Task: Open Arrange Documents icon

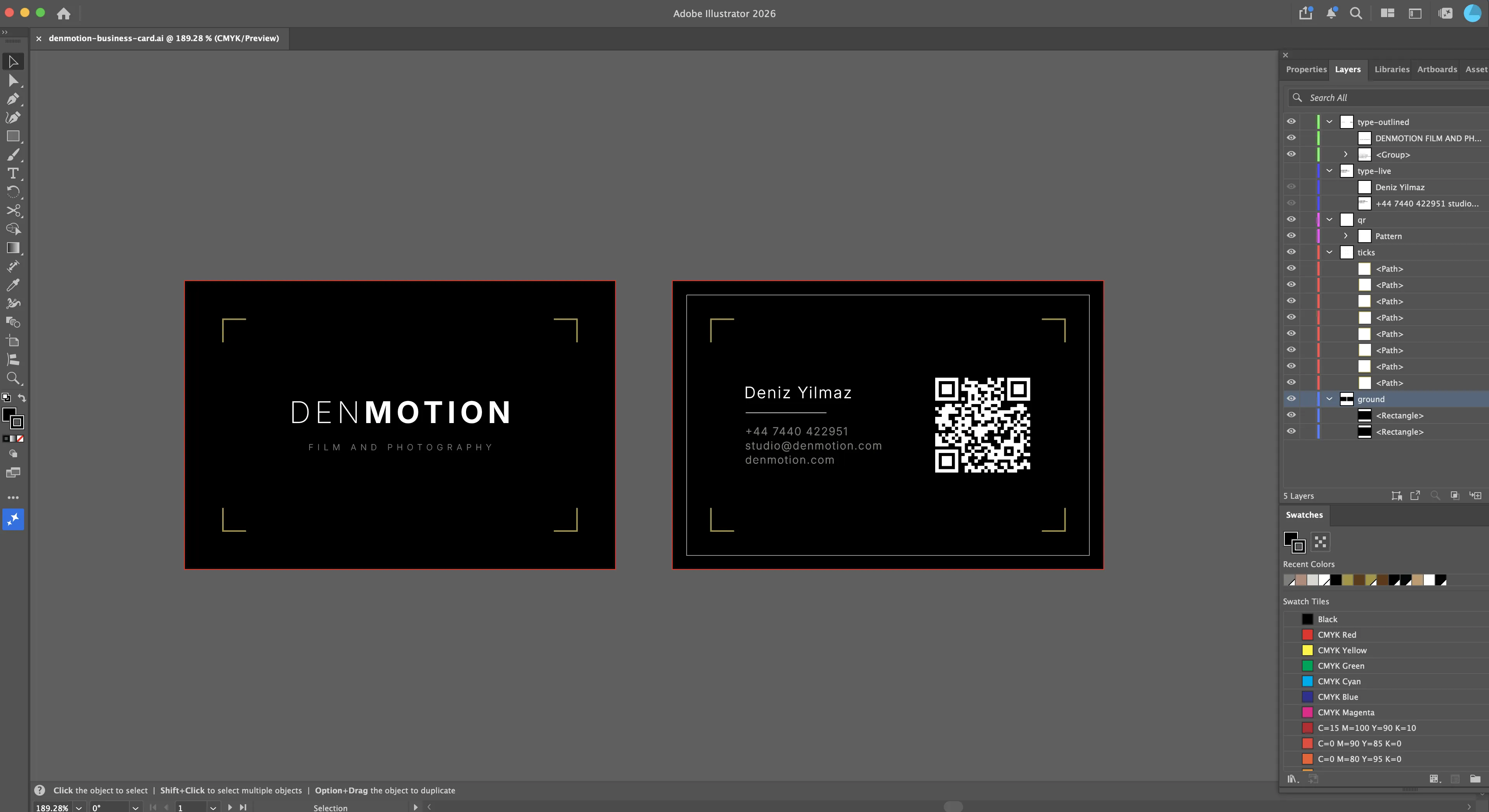Action: [1387, 13]
